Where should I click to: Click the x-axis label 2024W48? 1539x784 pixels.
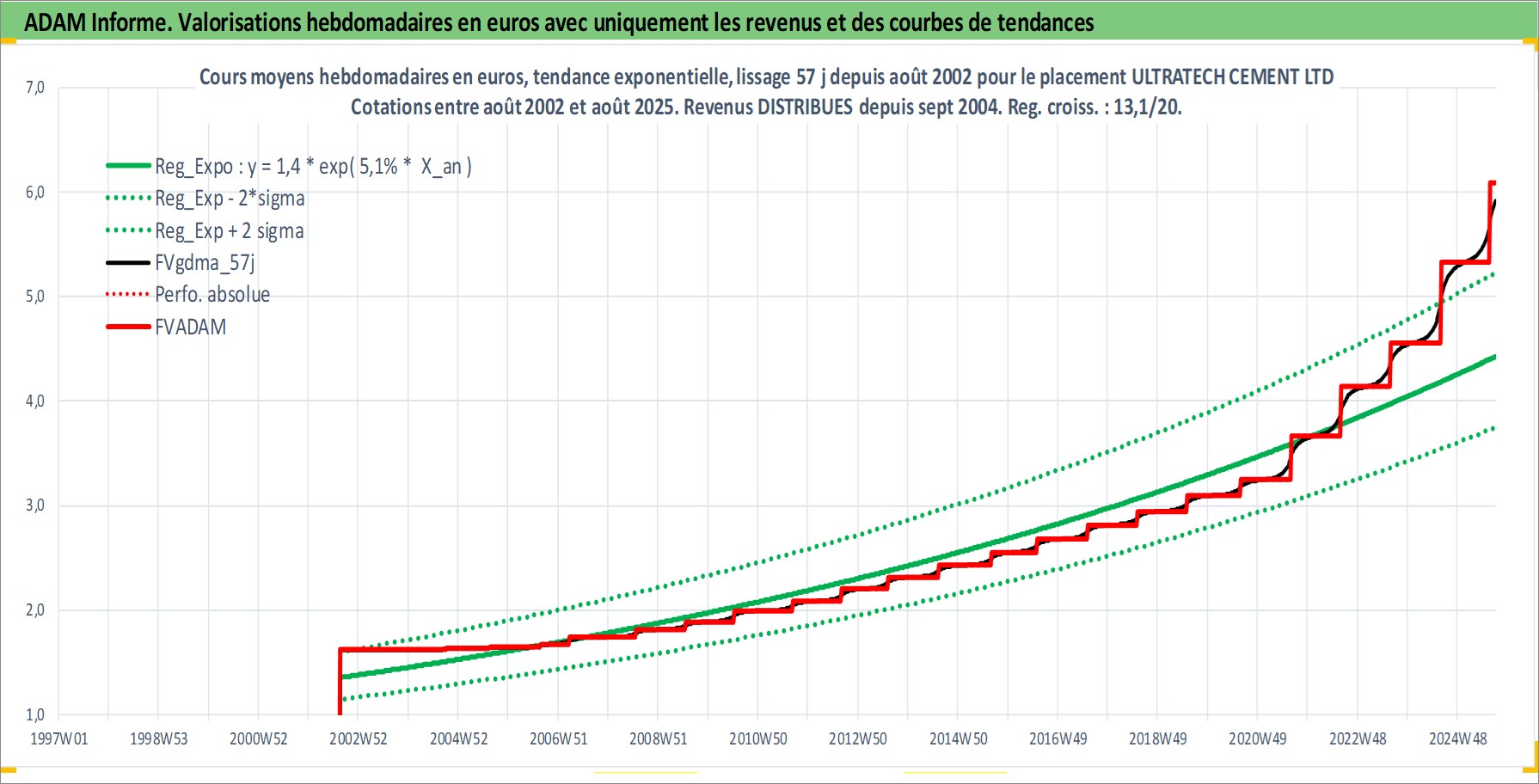click(1458, 739)
